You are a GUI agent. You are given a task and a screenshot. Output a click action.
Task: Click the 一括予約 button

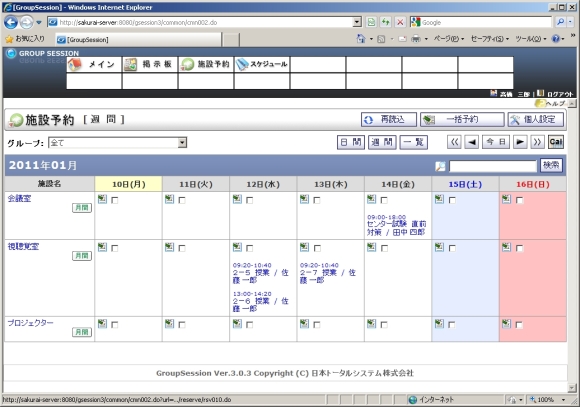tap(462, 120)
